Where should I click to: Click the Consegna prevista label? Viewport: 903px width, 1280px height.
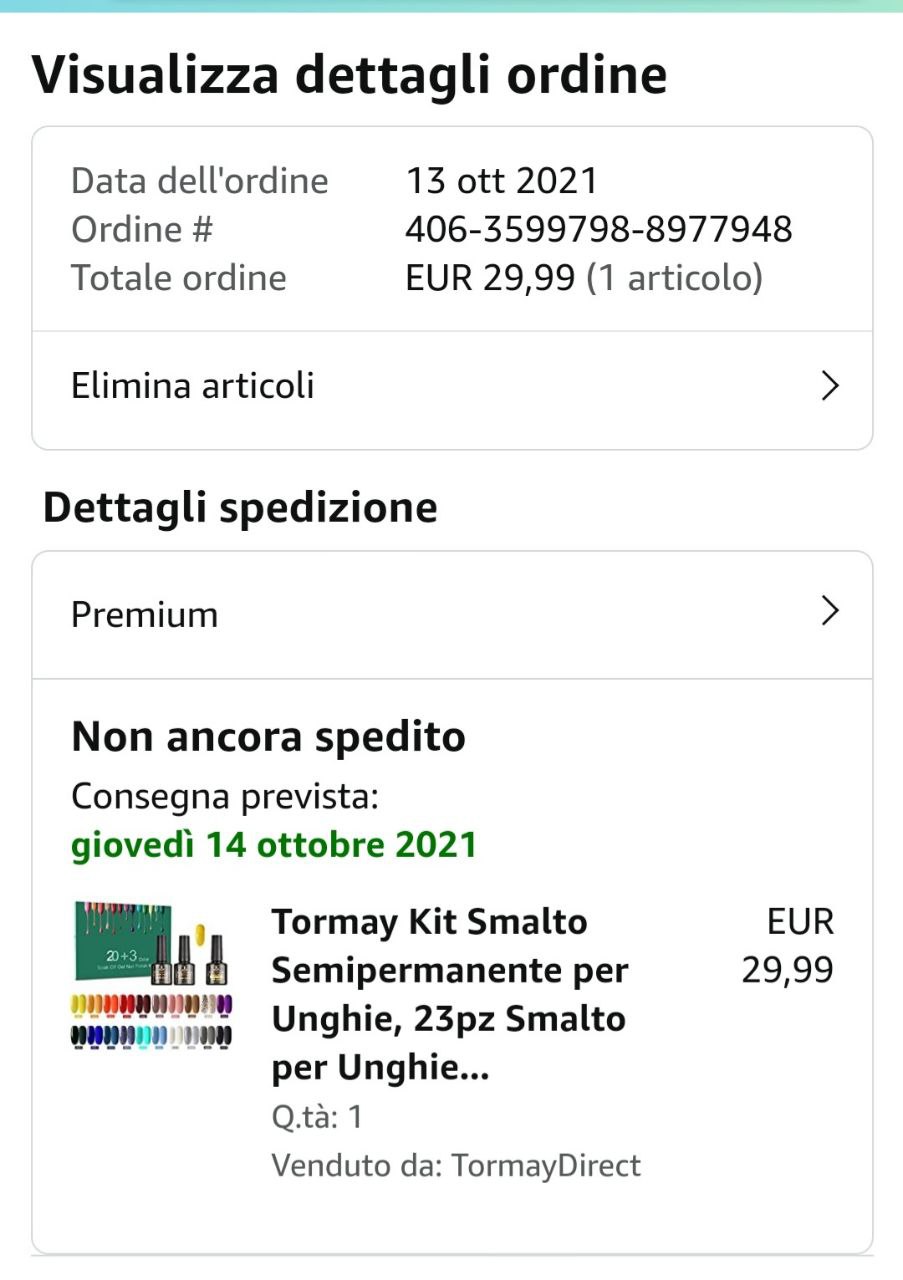pyautogui.click(x=225, y=797)
